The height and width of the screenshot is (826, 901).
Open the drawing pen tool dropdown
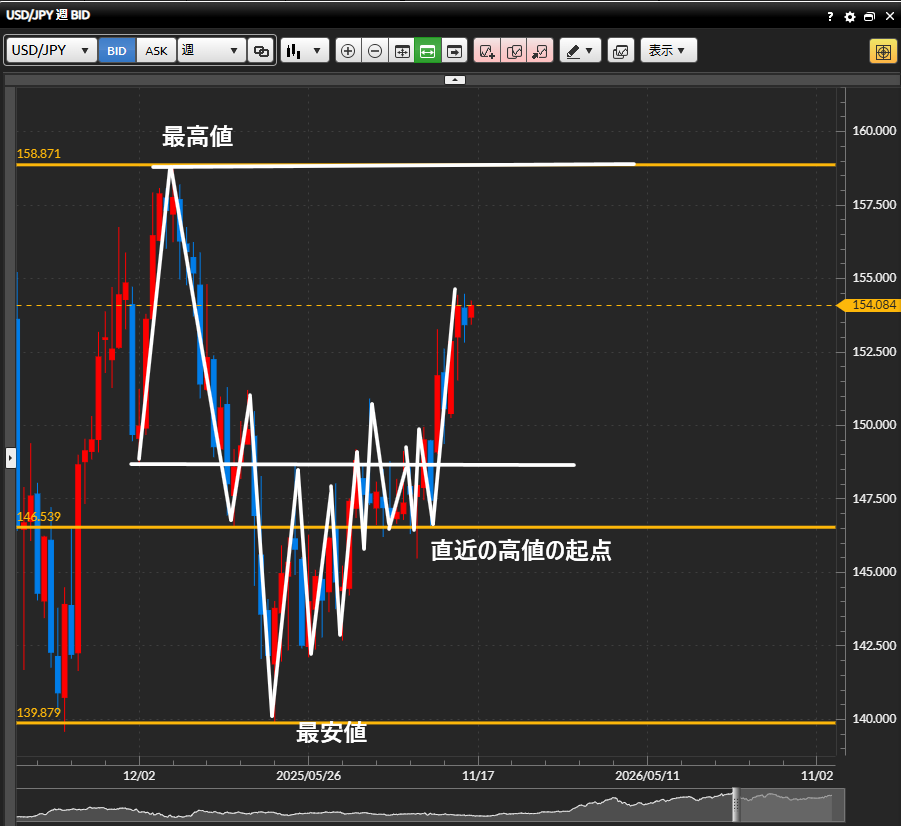coord(579,51)
